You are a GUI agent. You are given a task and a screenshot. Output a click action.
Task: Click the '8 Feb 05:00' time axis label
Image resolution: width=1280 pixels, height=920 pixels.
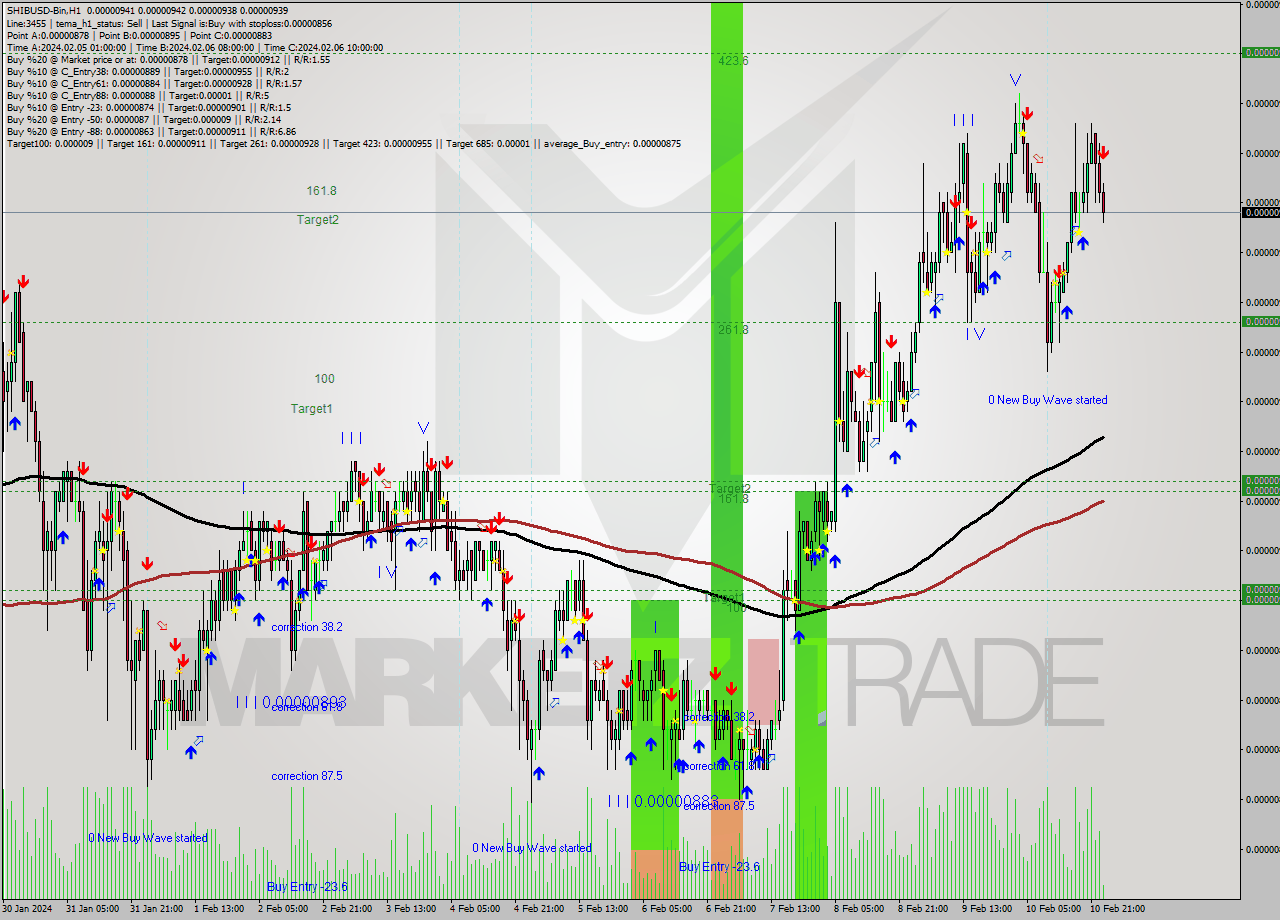point(859,909)
